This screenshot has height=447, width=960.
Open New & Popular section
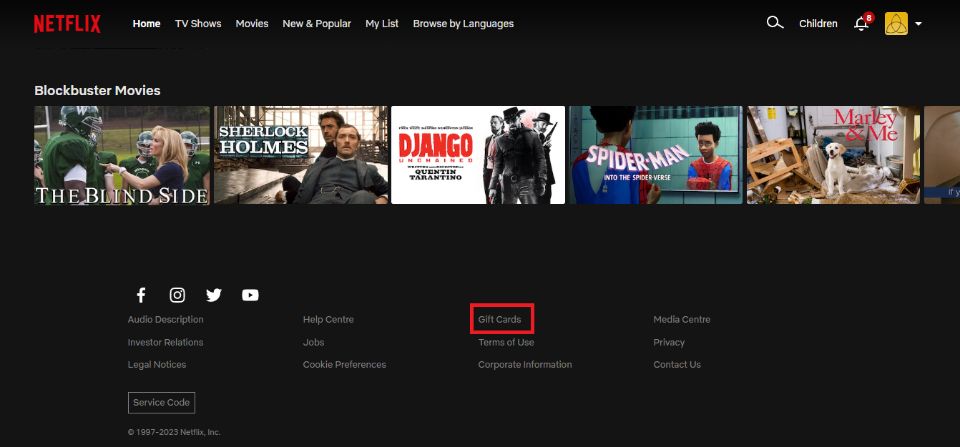click(x=317, y=23)
